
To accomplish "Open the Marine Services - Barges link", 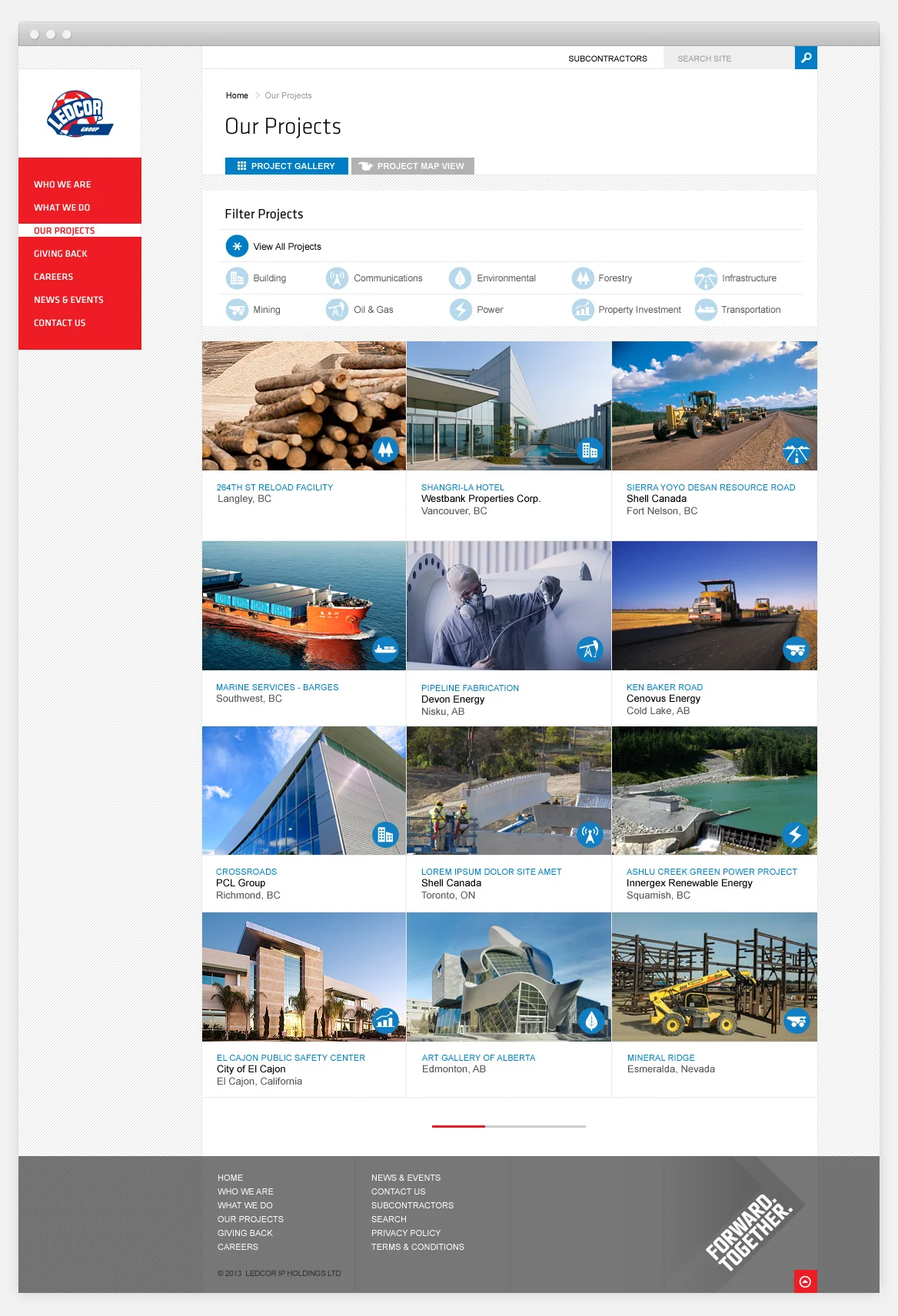I will click(277, 687).
